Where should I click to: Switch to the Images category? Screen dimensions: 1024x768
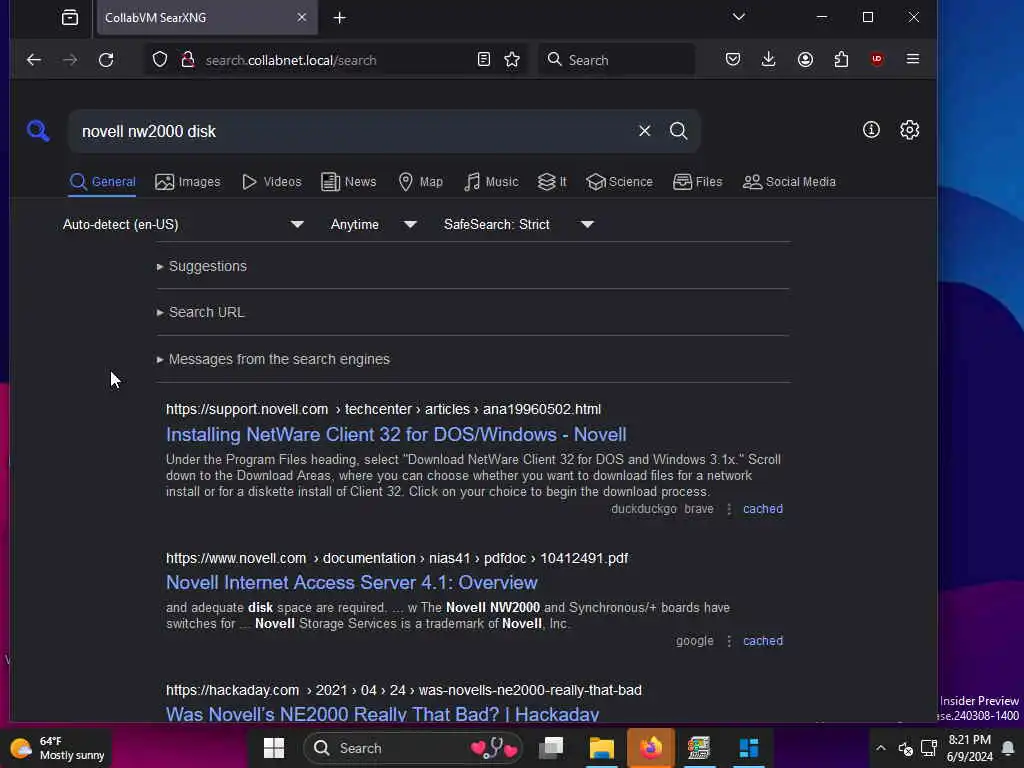[187, 182]
